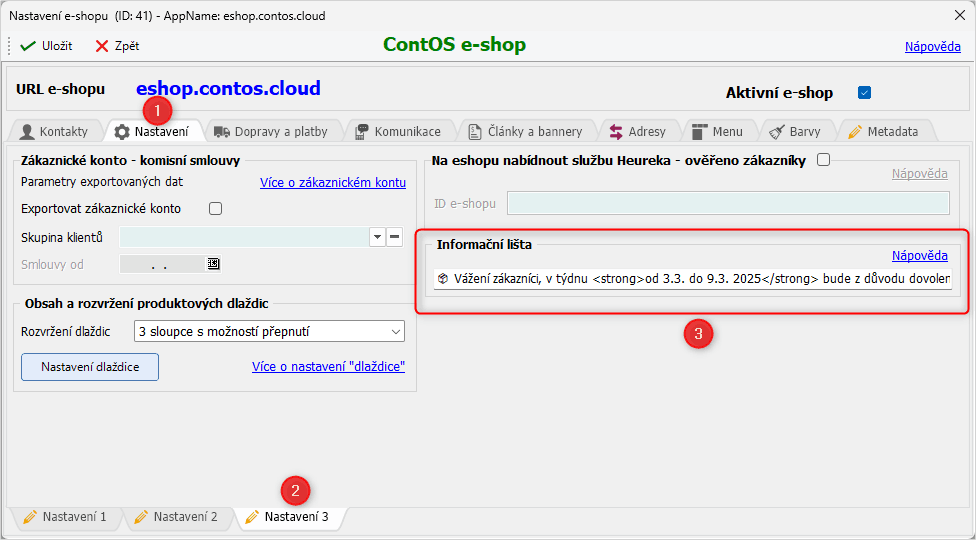Image resolution: width=976 pixels, height=540 pixels.
Task: Click the Nastavení gear icon
Action: [122, 131]
